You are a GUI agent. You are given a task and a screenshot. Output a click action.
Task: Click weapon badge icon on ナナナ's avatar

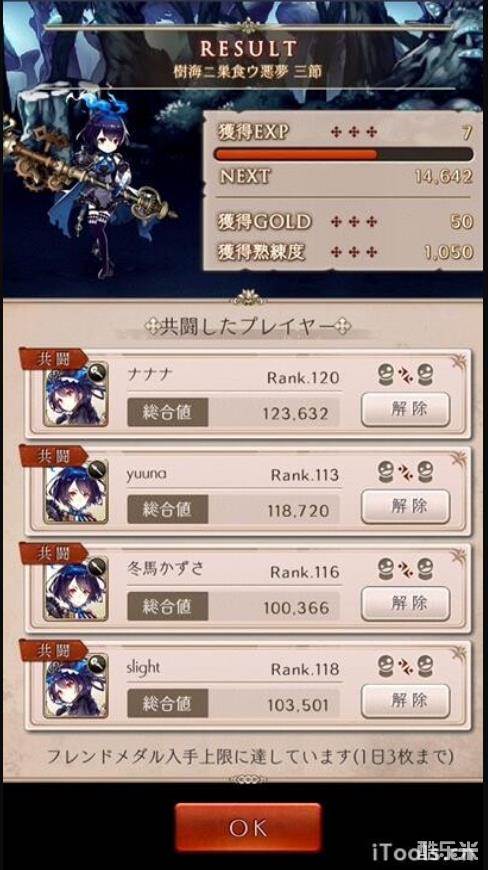click(96, 372)
